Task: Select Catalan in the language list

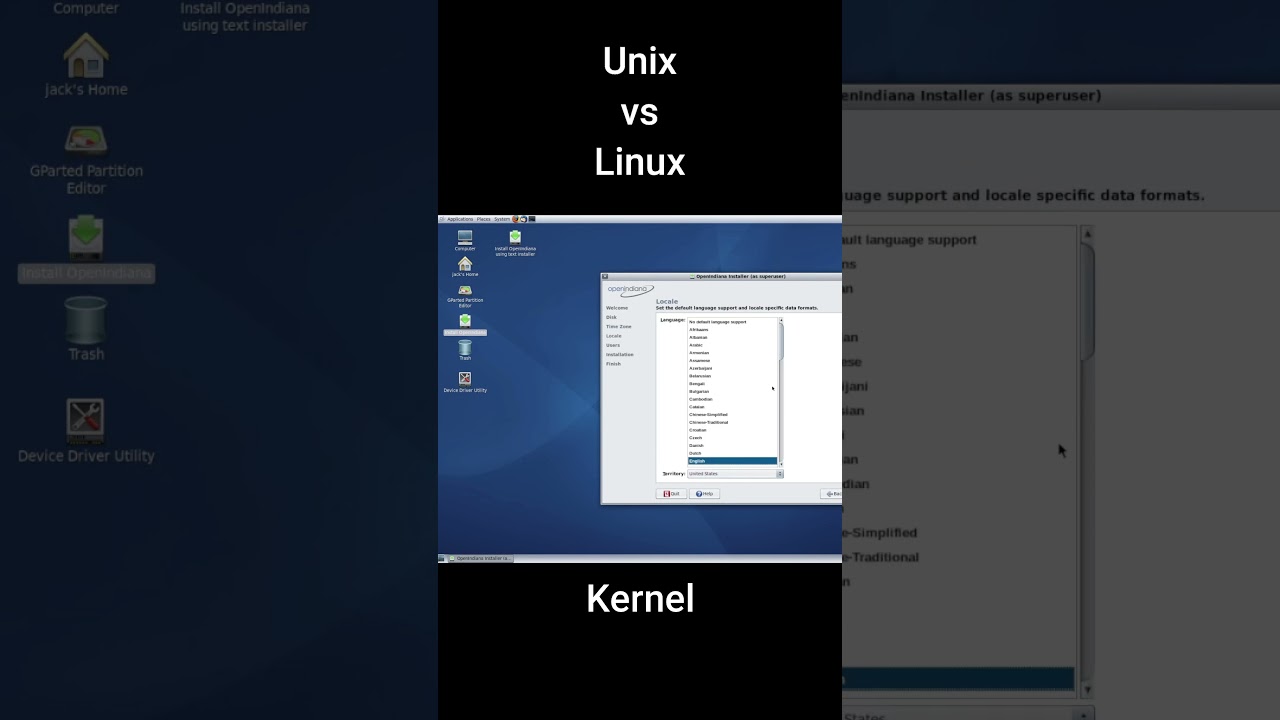Action: (x=732, y=407)
